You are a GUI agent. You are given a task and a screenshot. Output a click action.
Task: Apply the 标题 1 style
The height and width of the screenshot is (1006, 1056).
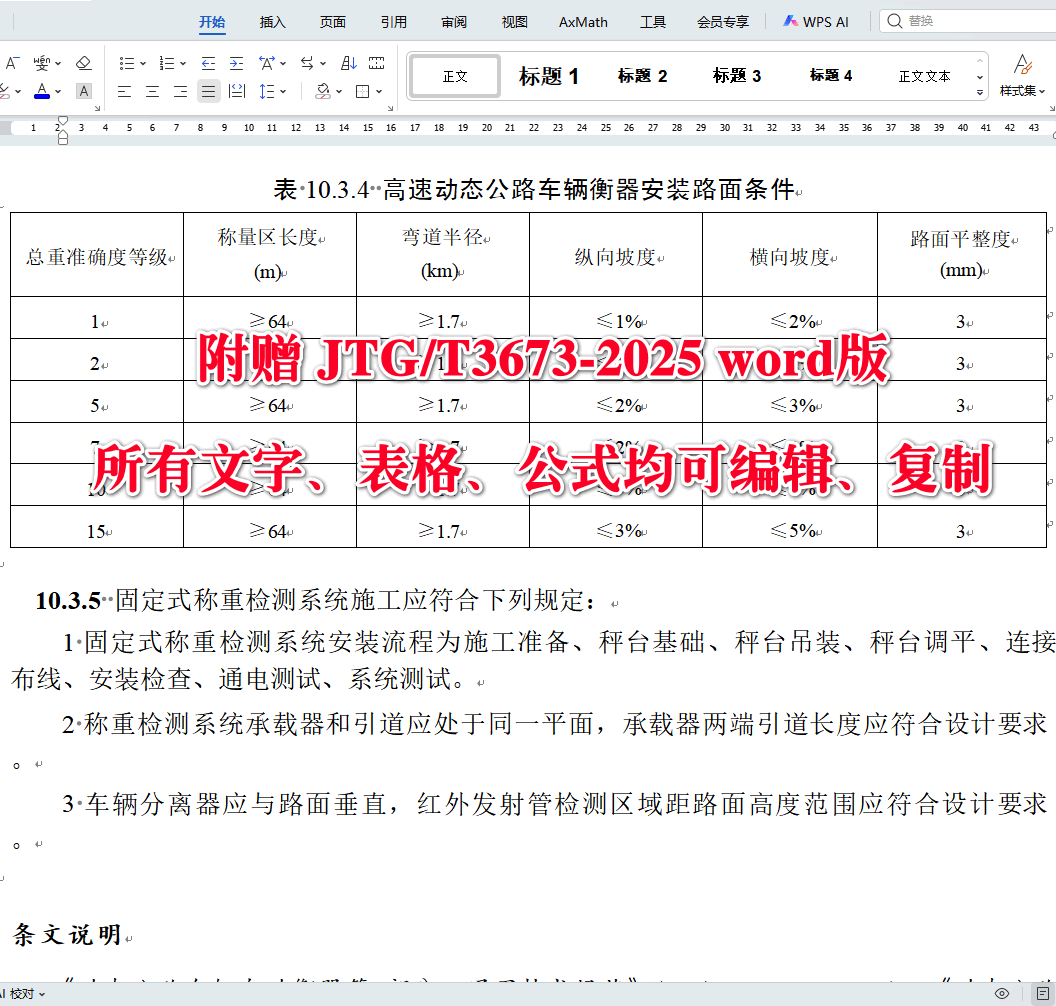pyautogui.click(x=548, y=75)
